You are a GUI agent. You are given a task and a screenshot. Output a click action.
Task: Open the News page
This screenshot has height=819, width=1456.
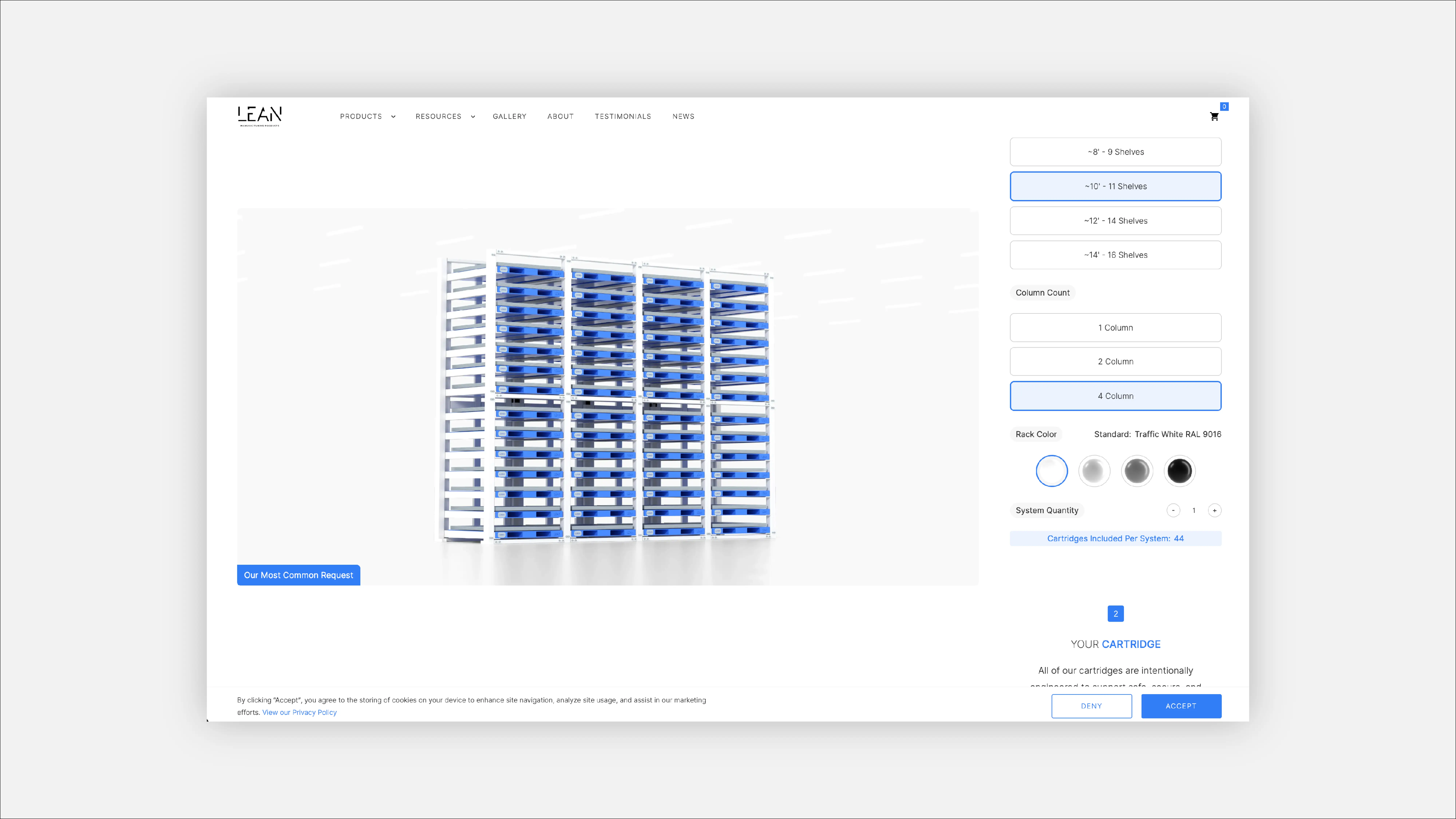tap(683, 116)
